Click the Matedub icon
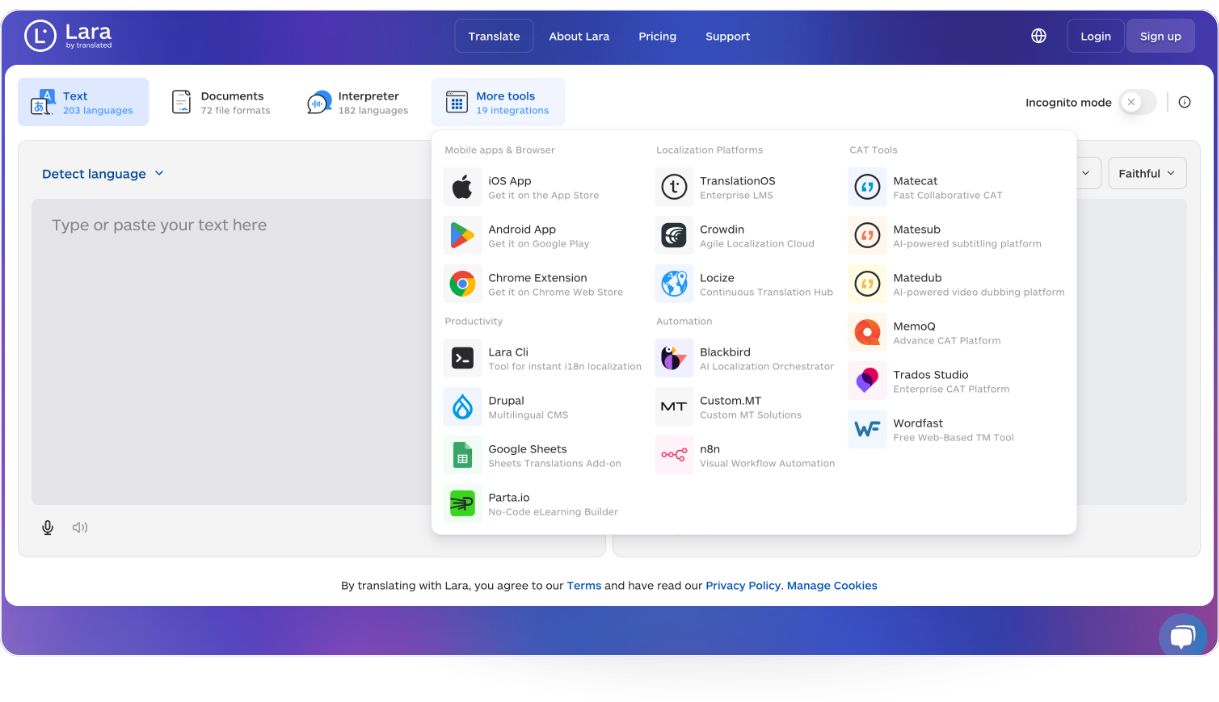The width and height of the screenshot is (1219, 702). tap(867, 284)
